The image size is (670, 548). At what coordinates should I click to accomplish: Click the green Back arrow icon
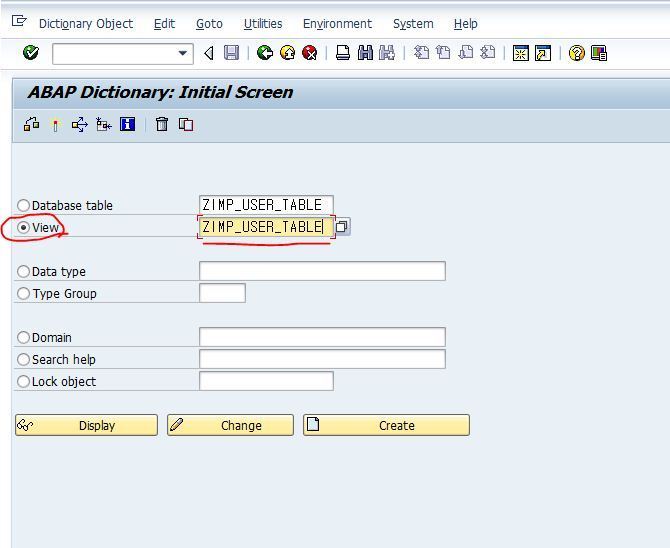(x=265, y=53)
